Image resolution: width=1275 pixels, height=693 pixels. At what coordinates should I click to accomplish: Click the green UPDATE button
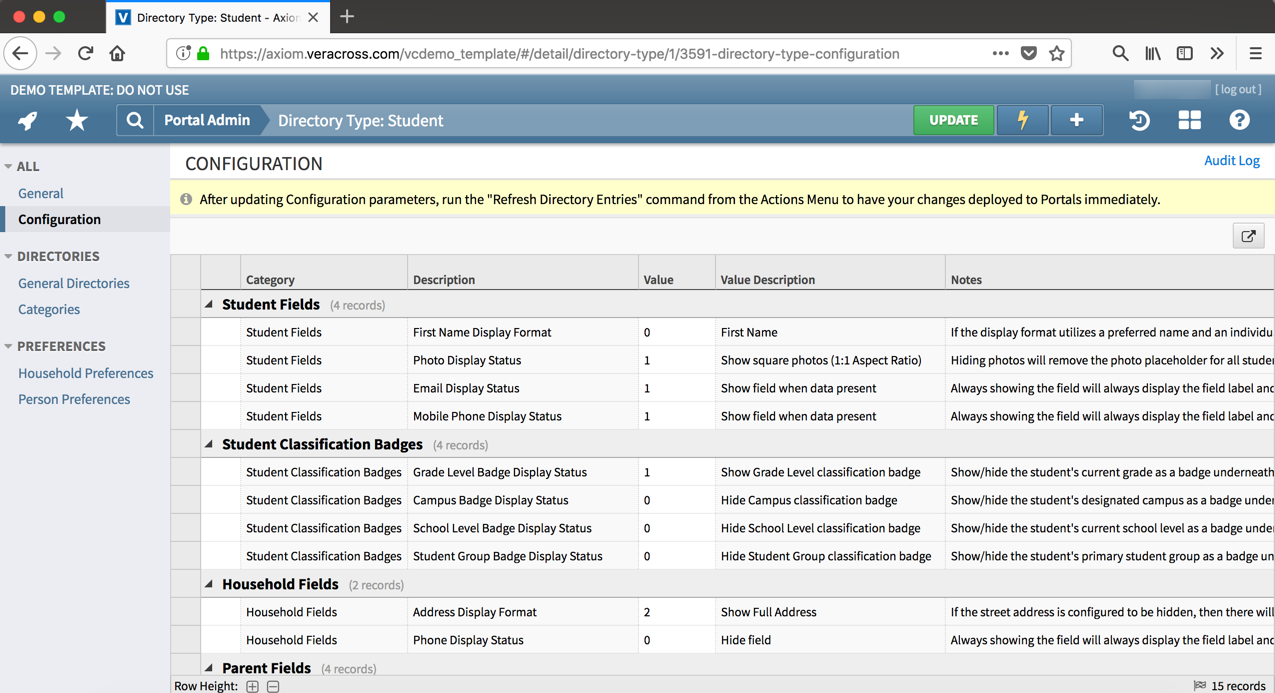[953, 119]
